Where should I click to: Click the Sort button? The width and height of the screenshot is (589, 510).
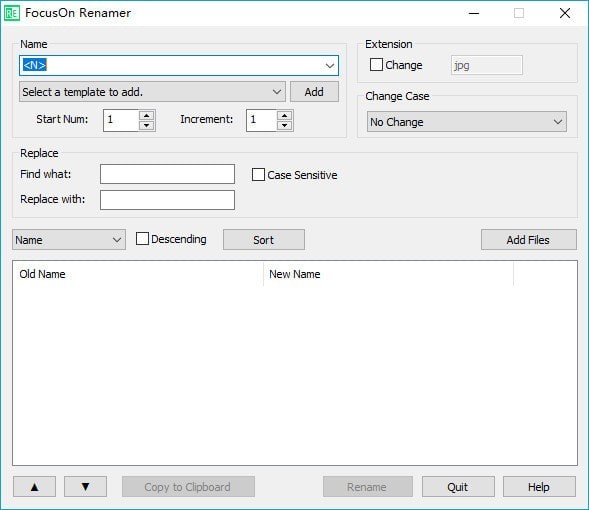coord(264,240)
